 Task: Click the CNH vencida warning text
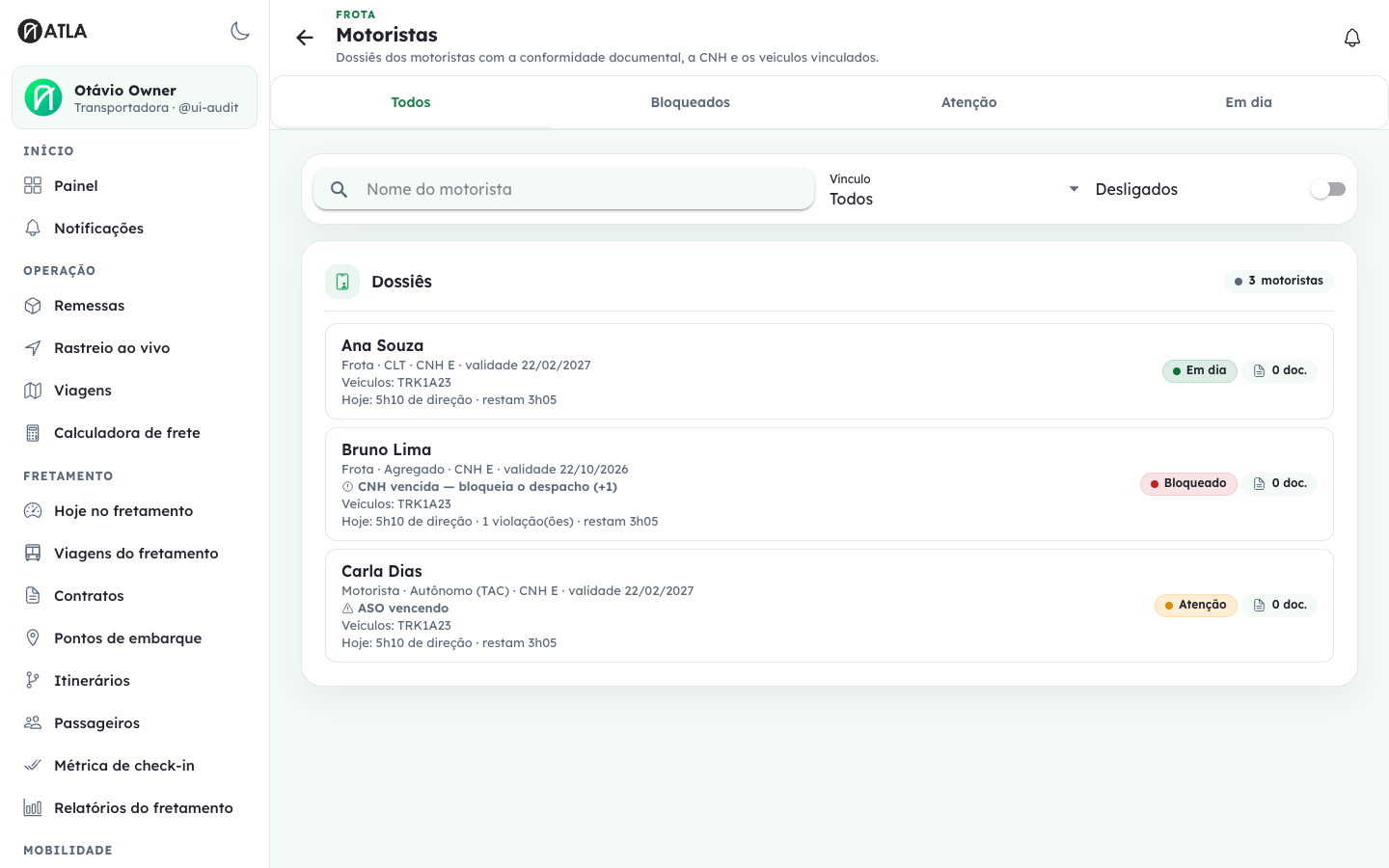point(487,487)
